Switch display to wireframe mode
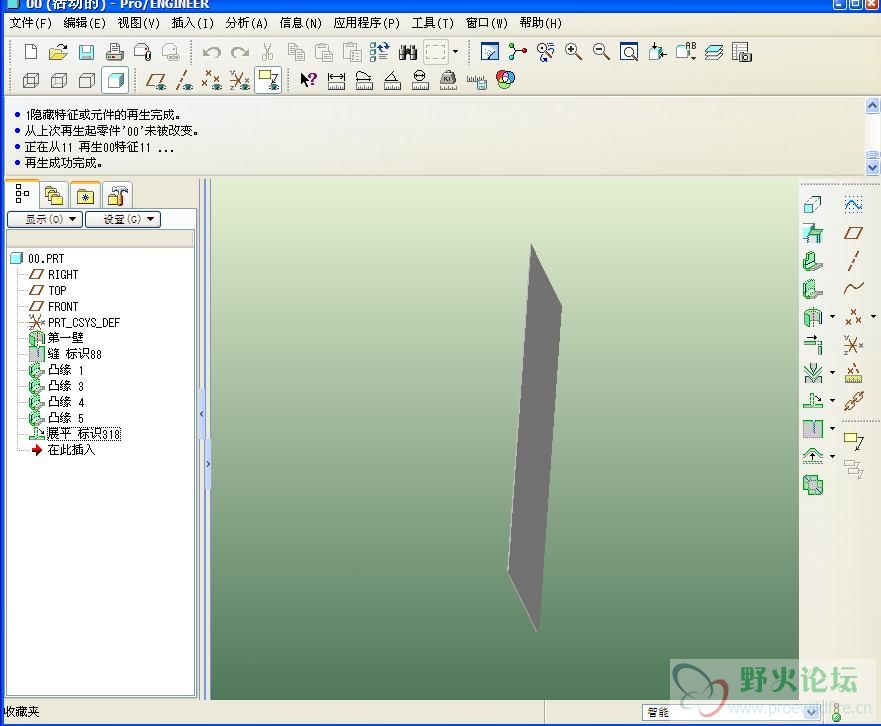 [x=31, y=80]
